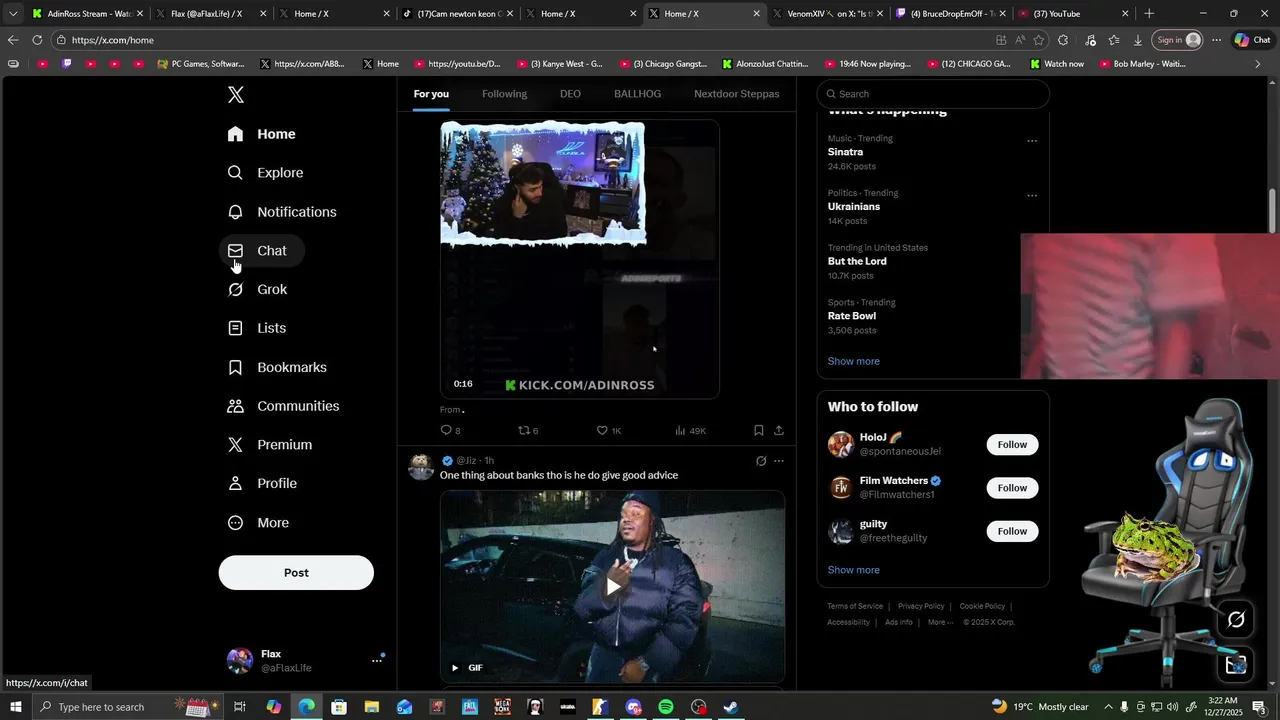Switch to the BALLHOG tab
Viewport: 1280px width, 720px height.
(637, 94)
